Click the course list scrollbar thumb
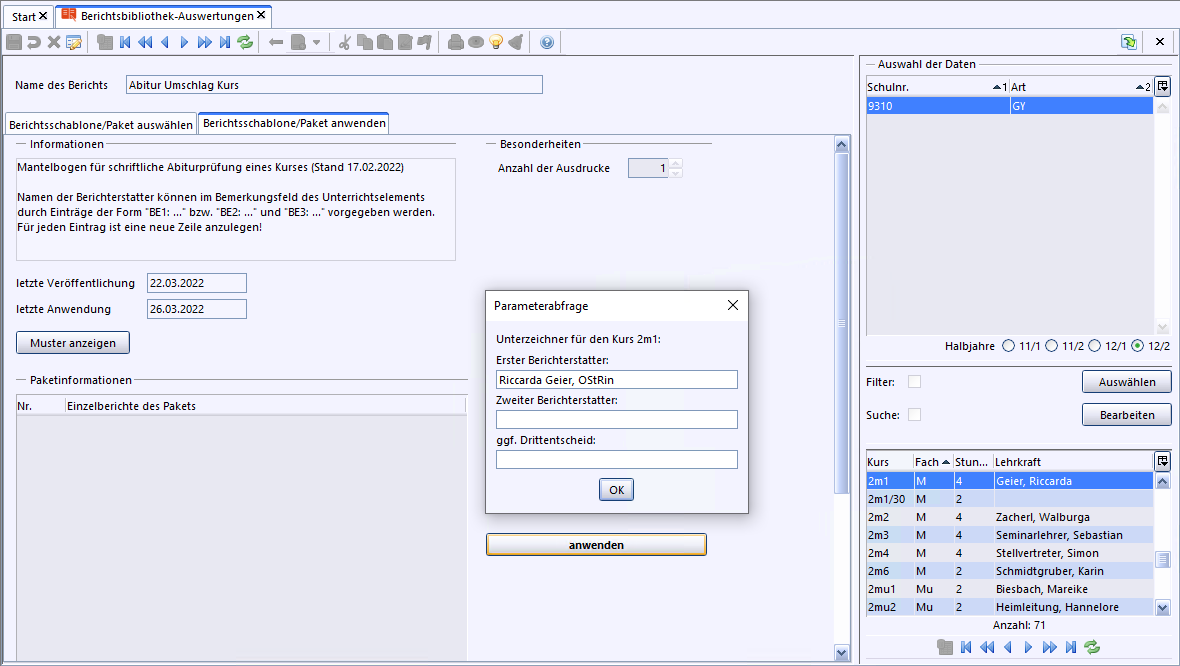 click(1163, 559)
